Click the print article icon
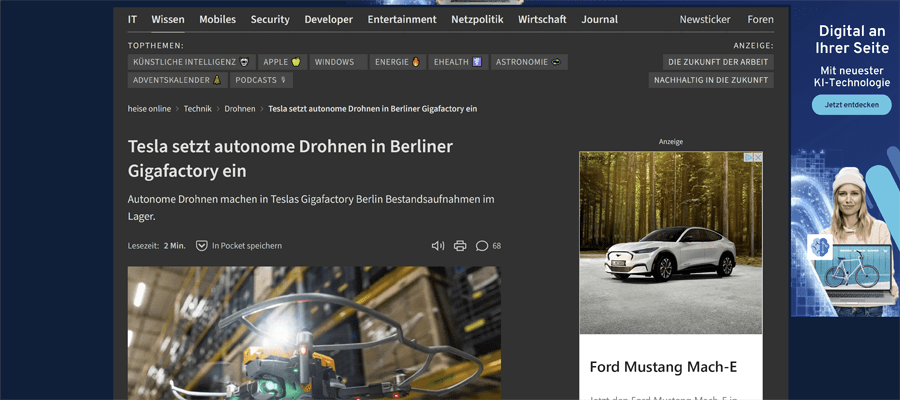The height and width of the screenshot is (400, 900). (460, 246)
